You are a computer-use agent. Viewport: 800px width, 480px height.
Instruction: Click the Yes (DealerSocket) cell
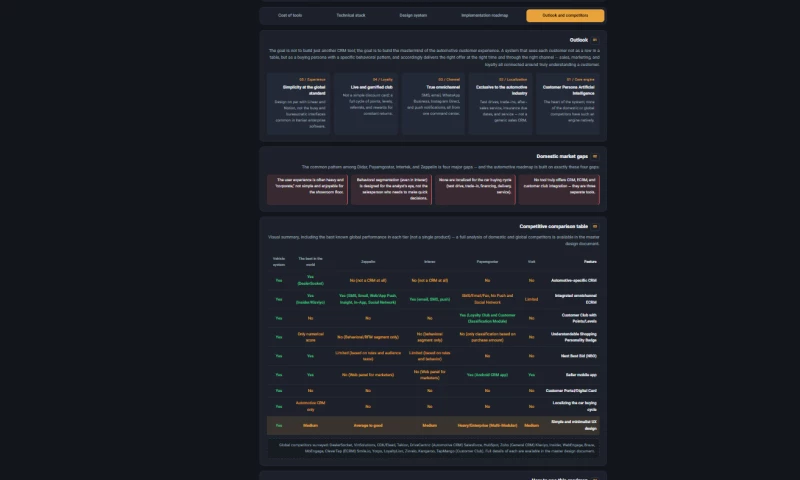tap(310, 281)
